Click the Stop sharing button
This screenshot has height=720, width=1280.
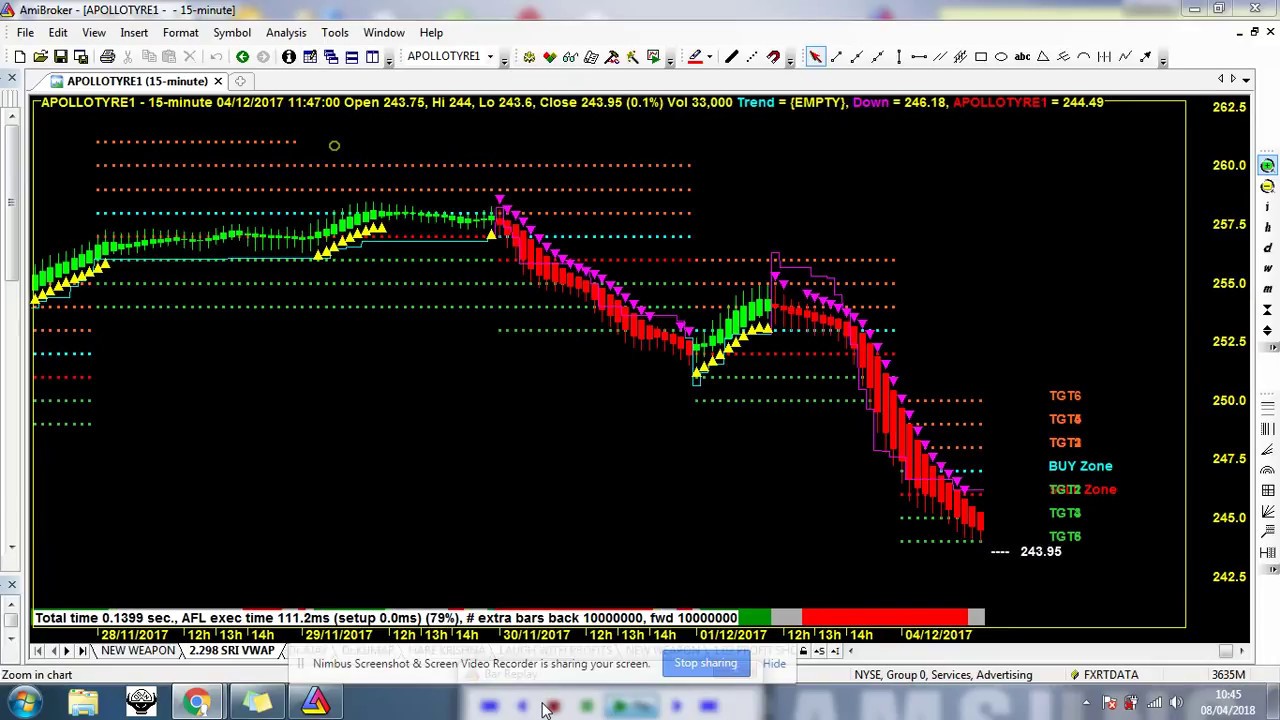pos(705,664)
